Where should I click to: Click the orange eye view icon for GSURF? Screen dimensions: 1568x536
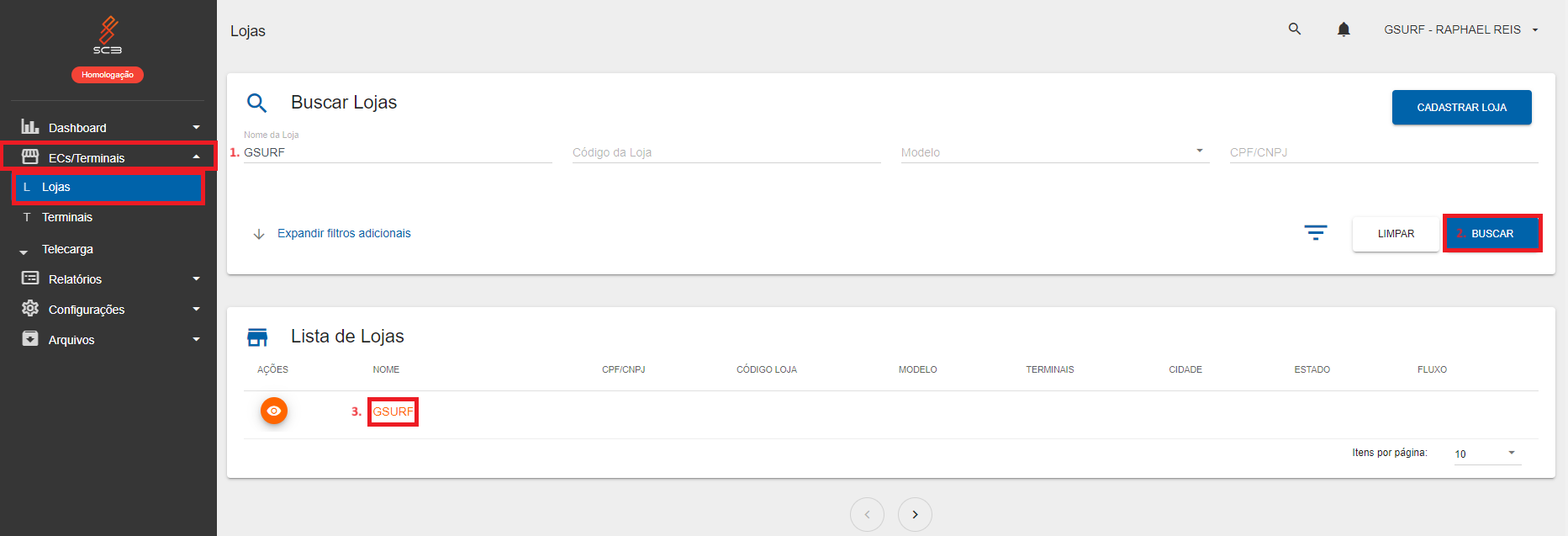pos(274,411)
